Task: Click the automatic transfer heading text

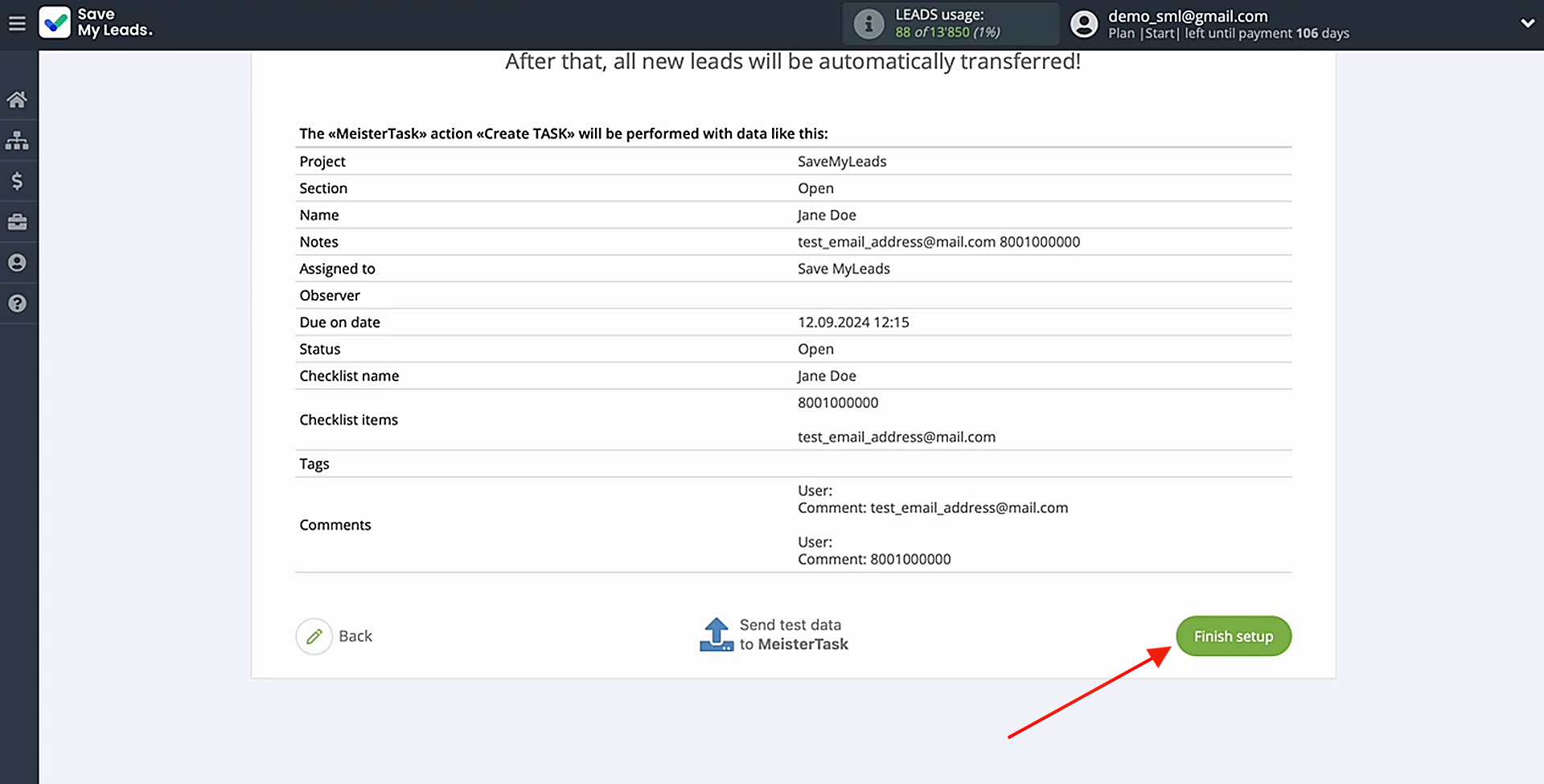Action: point(793,62)
